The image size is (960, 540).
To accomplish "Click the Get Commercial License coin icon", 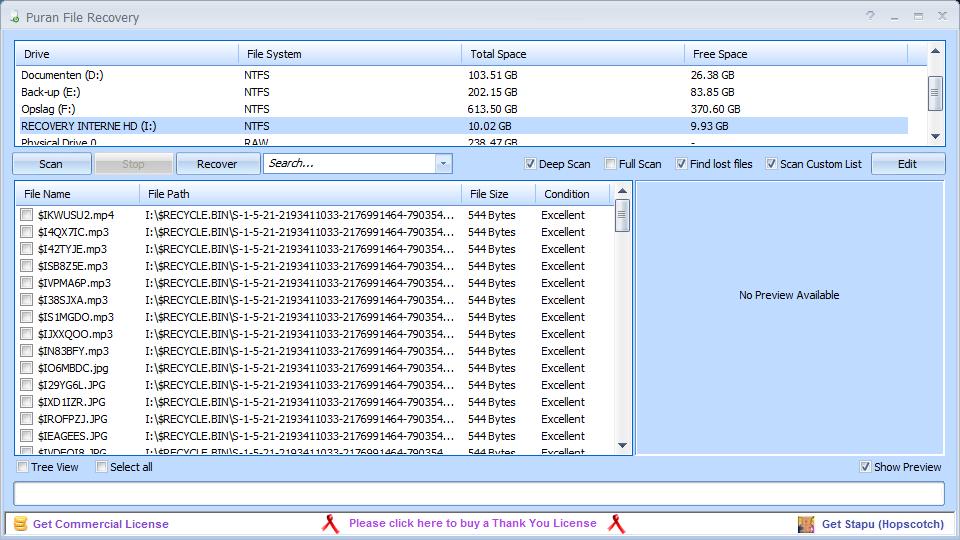I will pyautogui.click(x=21, y=523).
